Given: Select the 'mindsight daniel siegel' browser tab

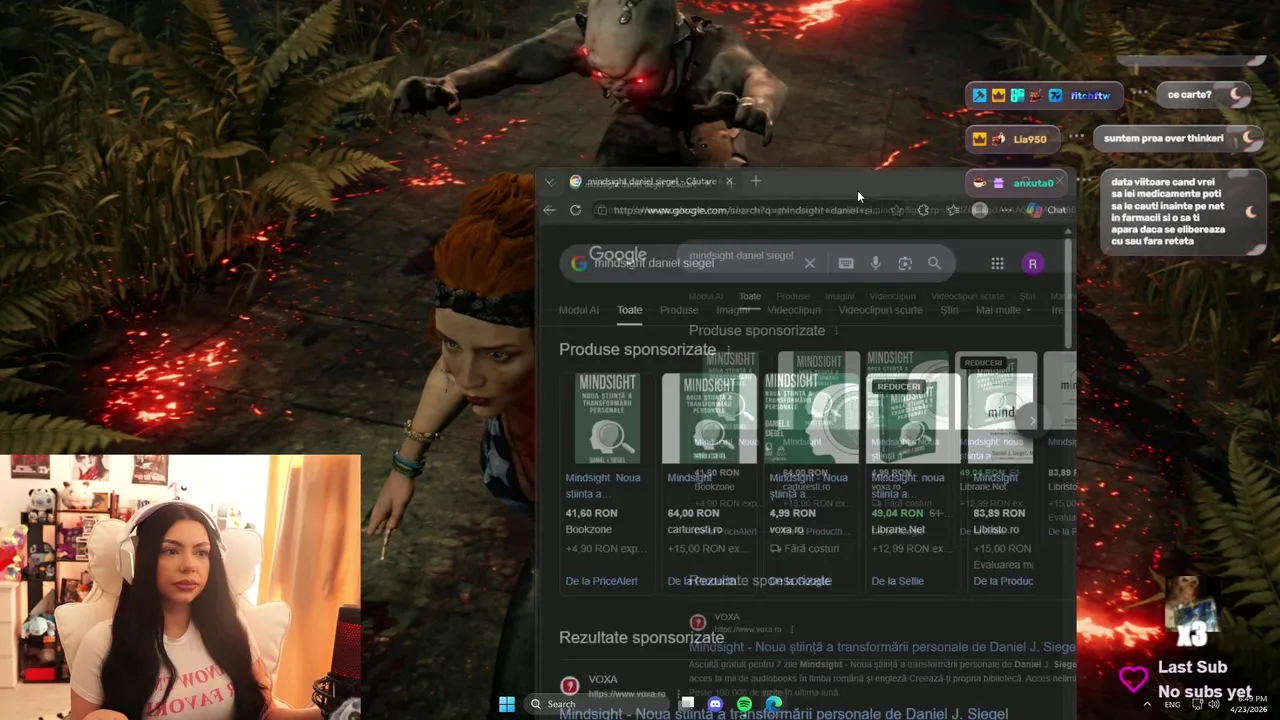Looking at the screenshot, I should [x=650, y=182].
